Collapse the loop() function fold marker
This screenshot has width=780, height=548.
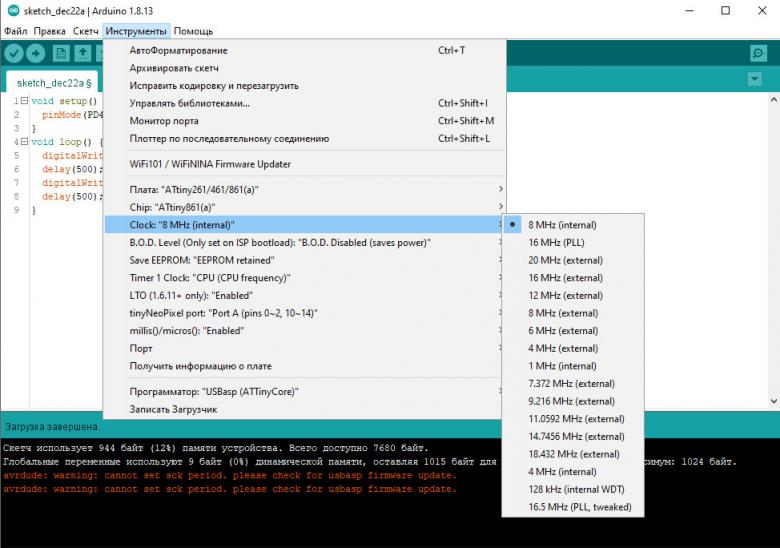click(24, 142)
